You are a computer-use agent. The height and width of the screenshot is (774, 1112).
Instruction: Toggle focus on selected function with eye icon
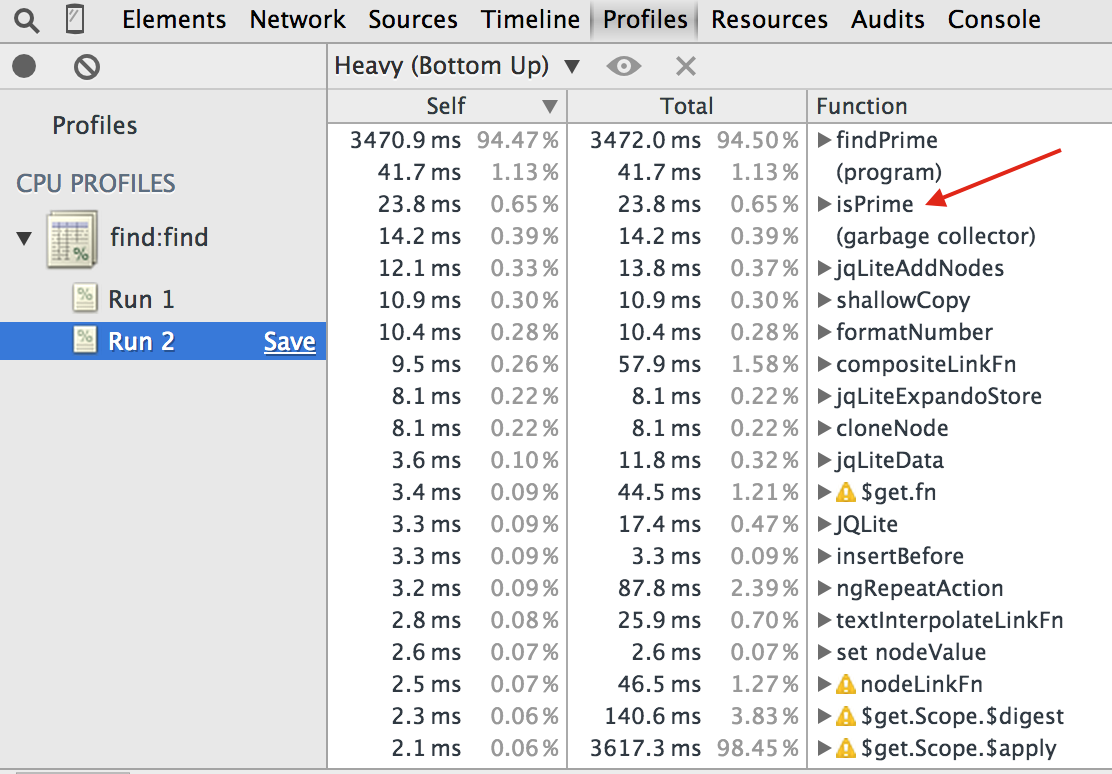pyautogui.click(x=623, y=66)
